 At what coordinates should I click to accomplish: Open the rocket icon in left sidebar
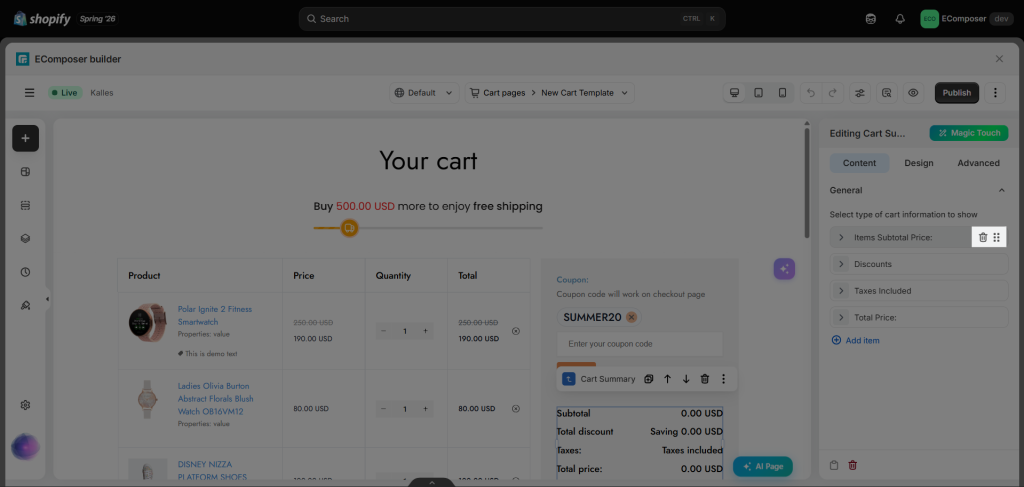click(x=25, y=306)
